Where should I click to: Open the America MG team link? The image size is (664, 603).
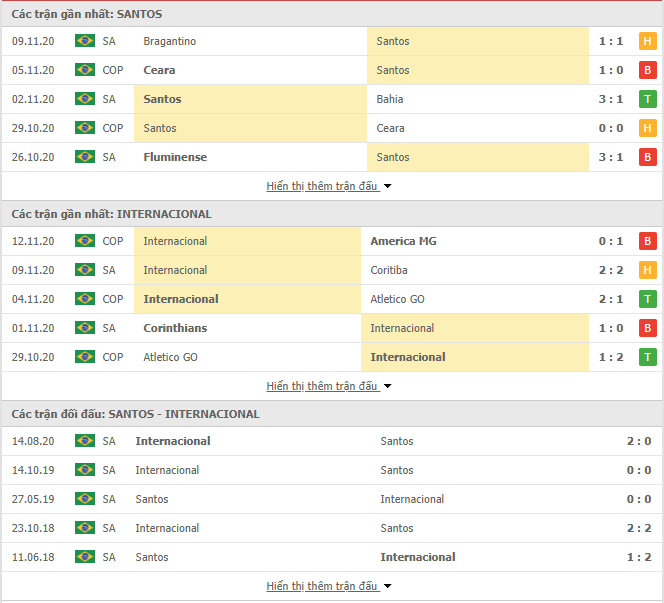(x=403, y=241)
